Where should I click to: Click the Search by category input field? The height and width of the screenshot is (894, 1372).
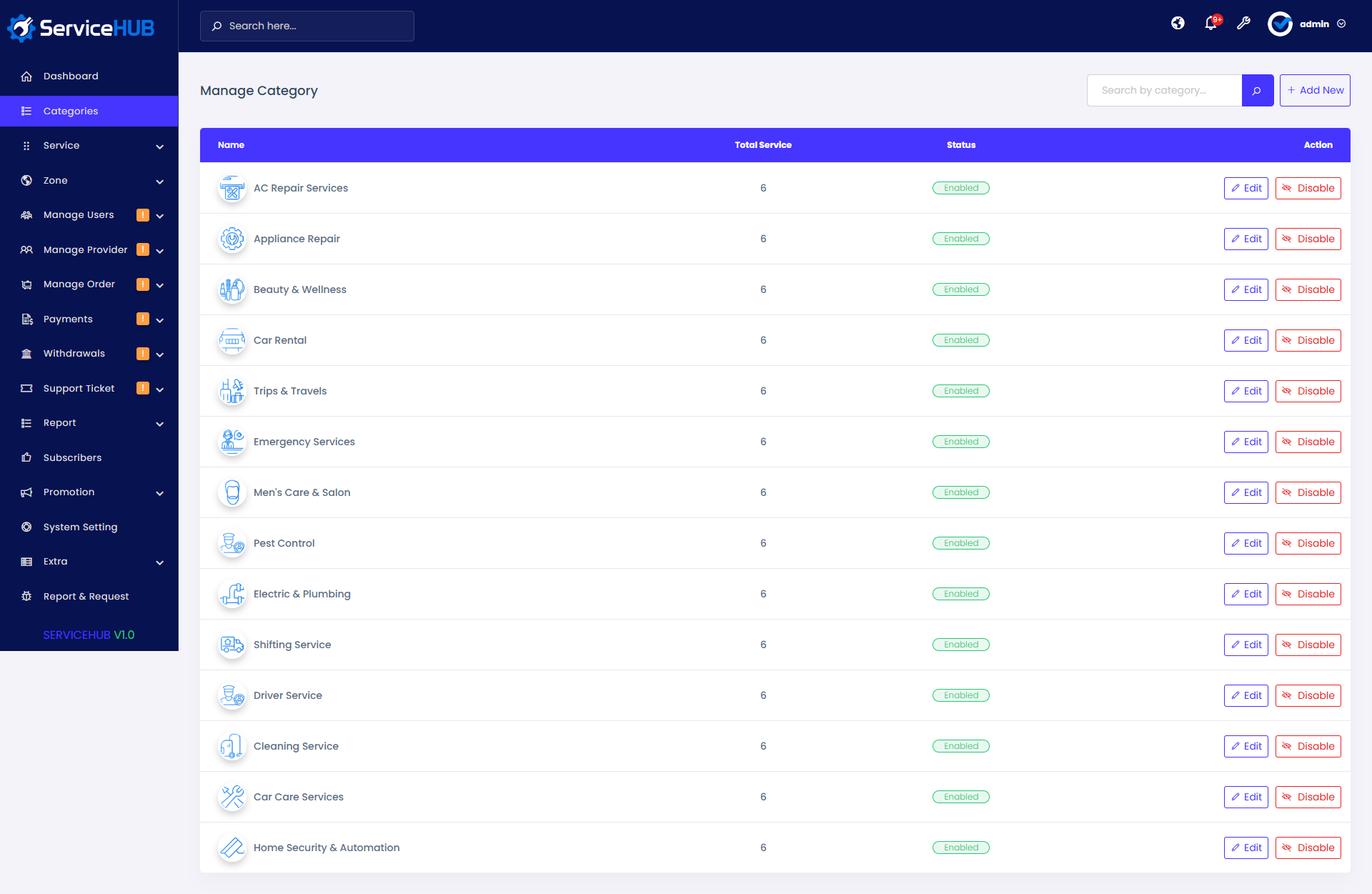pyautogui.click(x=1164, y=90)
